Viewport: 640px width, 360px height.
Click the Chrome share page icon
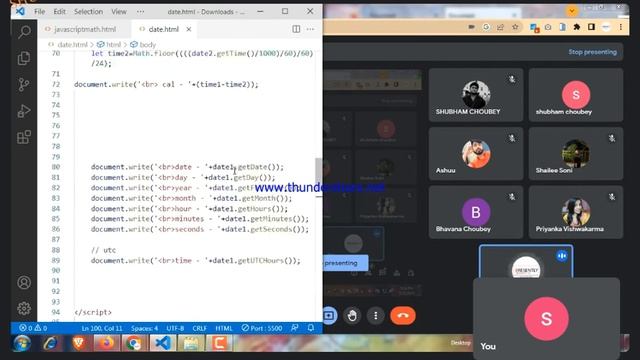pos(500,27)
